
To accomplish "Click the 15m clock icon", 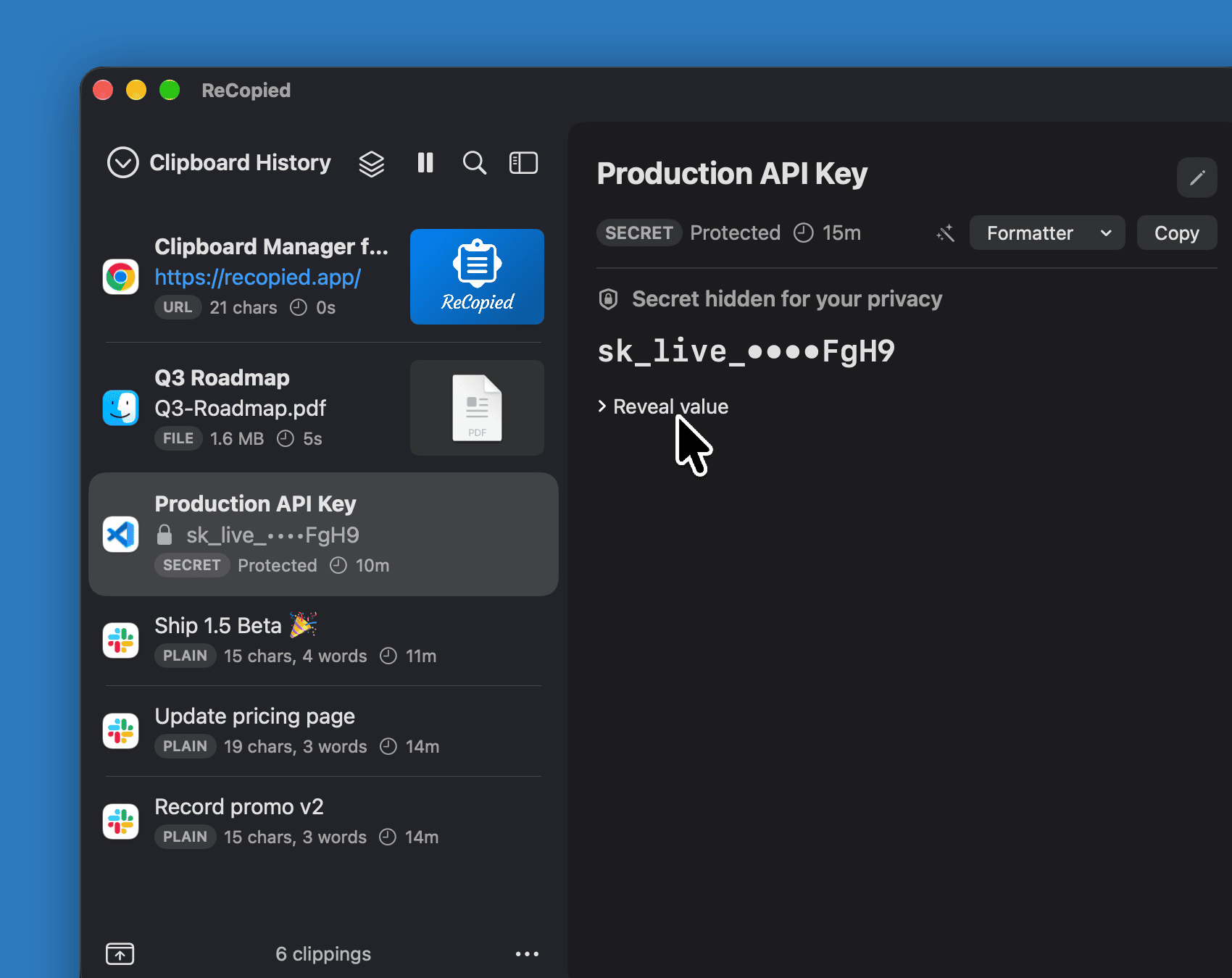I will (x=804, y=233).
